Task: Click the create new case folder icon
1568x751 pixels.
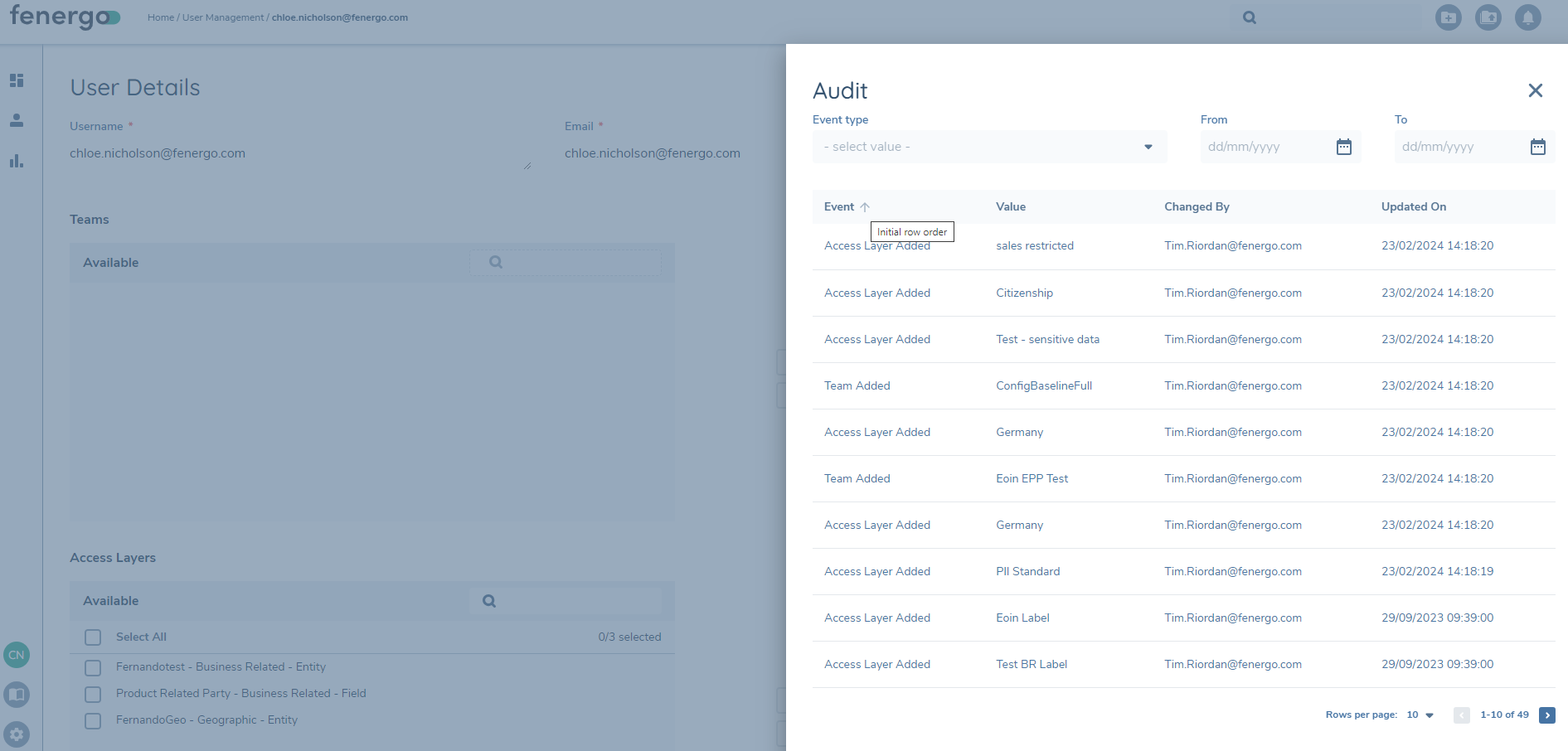Action: coord(1449,17)
